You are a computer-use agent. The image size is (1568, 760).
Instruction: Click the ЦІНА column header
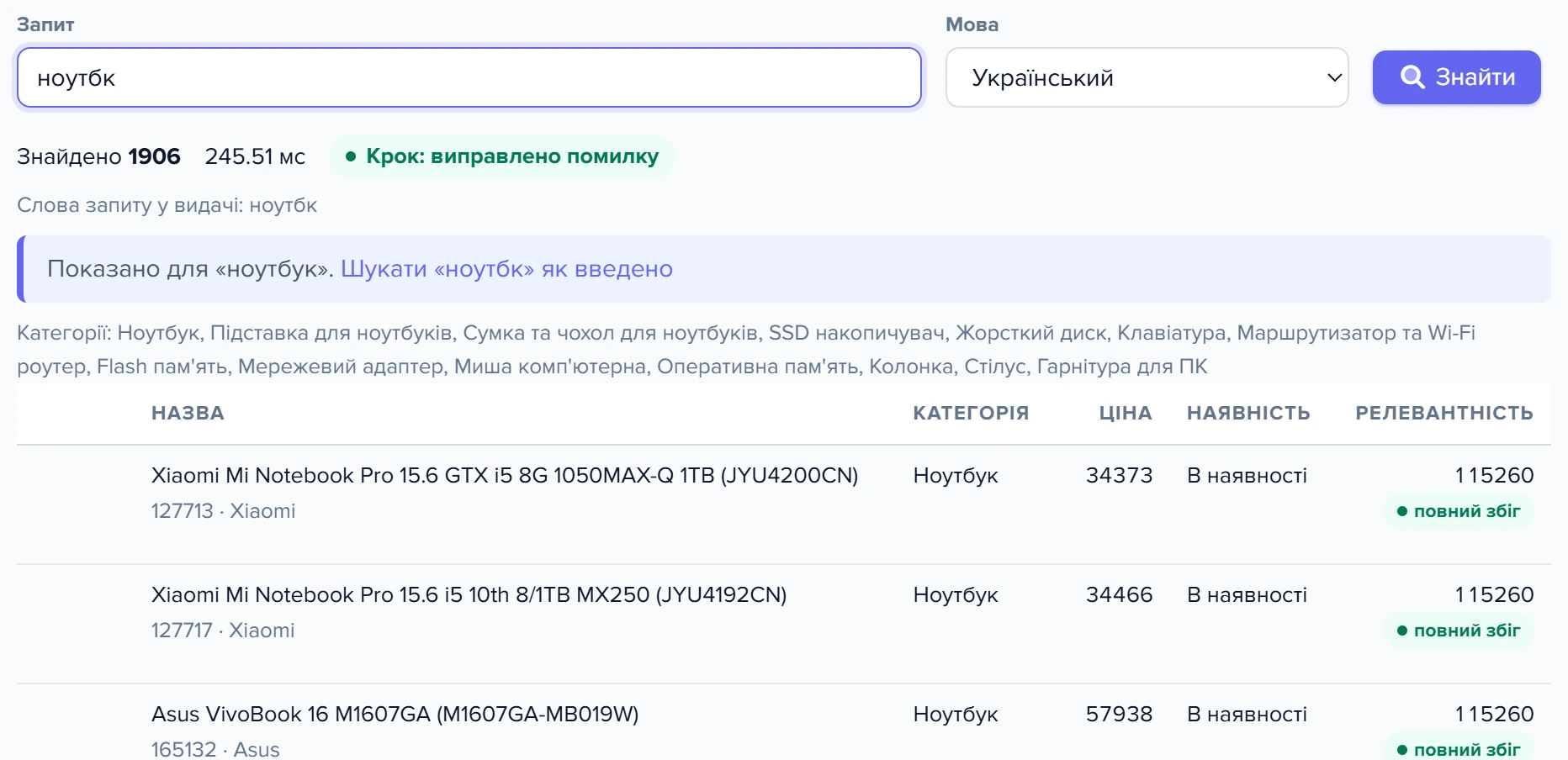pos(1126,414)
